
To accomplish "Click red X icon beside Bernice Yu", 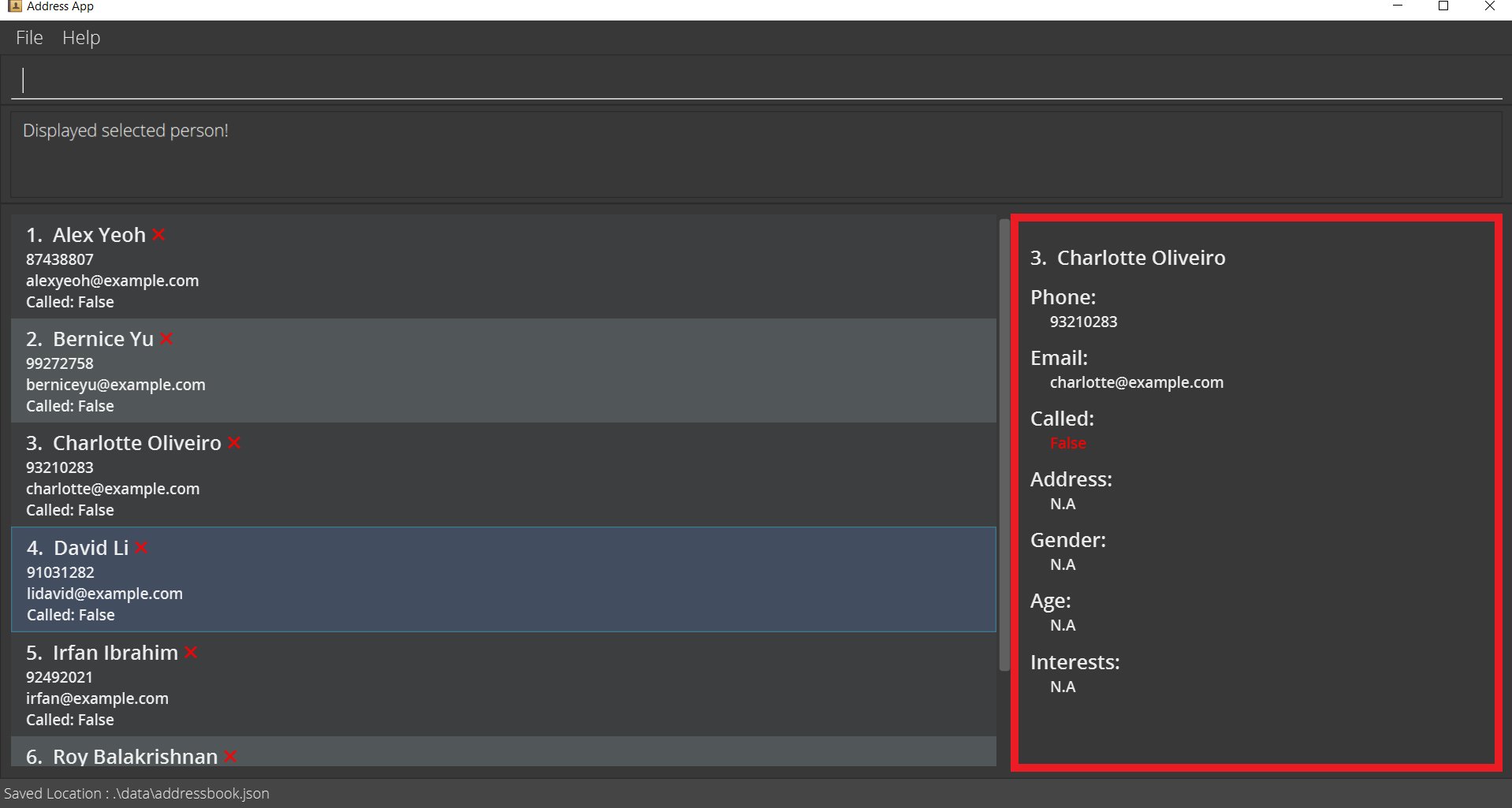I will coord(166,339).
